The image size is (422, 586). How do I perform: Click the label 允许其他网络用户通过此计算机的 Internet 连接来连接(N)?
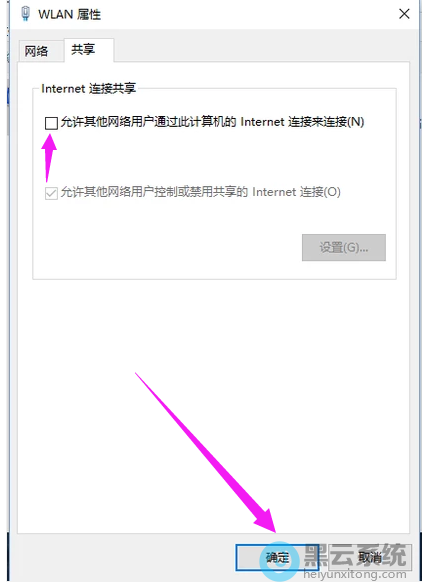(x=212, y=122)
